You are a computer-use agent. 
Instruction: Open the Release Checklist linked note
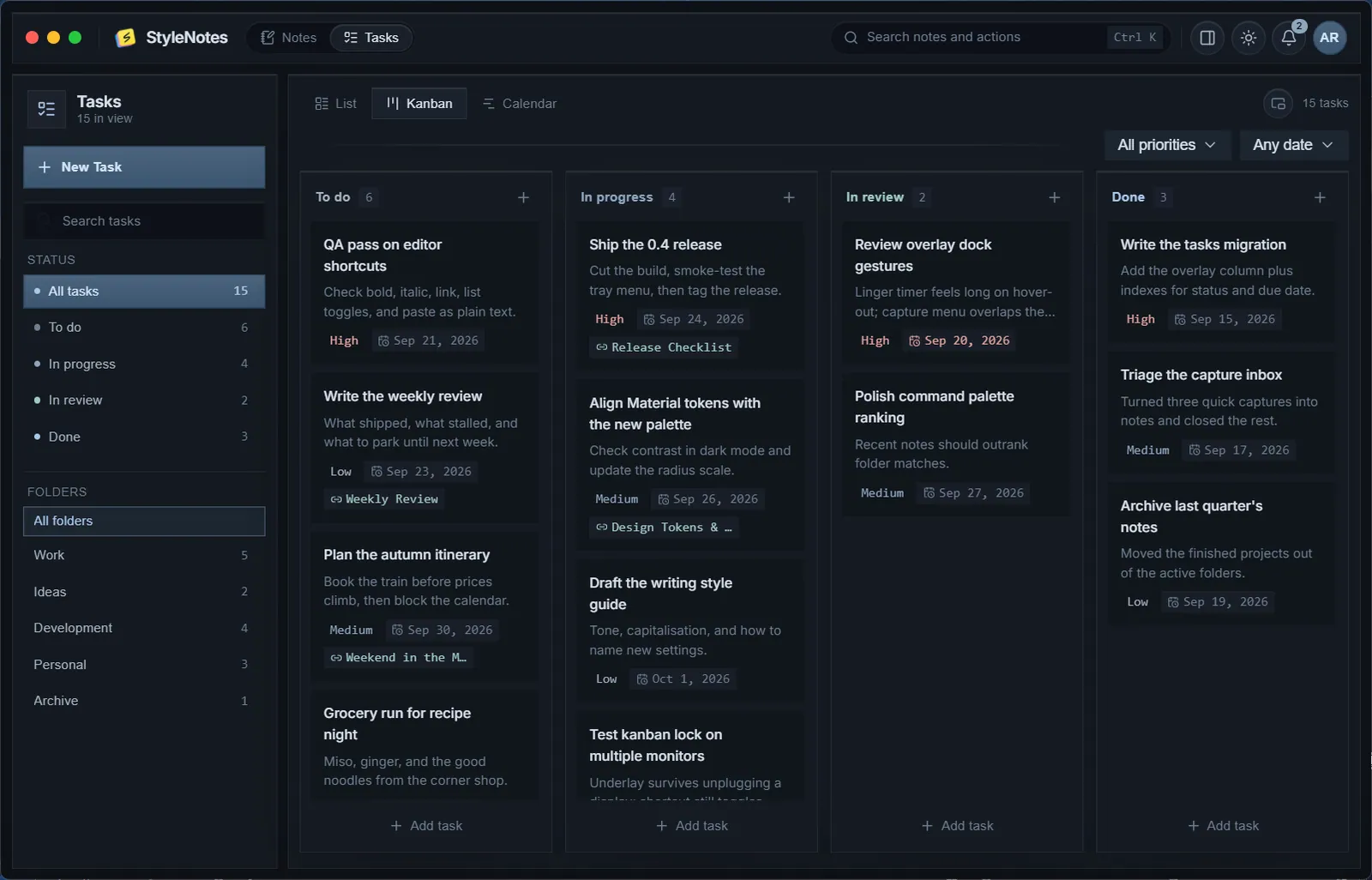664,347
